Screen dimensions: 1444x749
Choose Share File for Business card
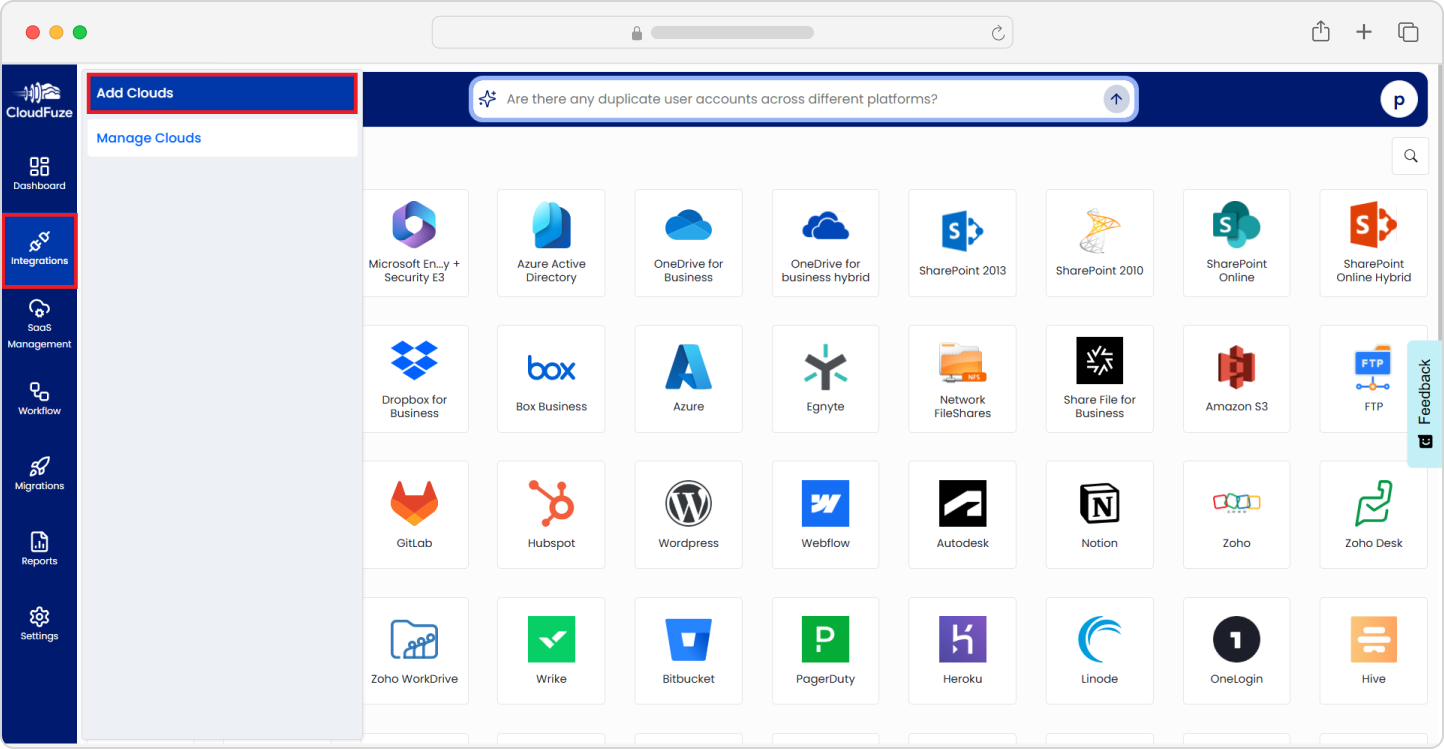(x=1099, y=379)
